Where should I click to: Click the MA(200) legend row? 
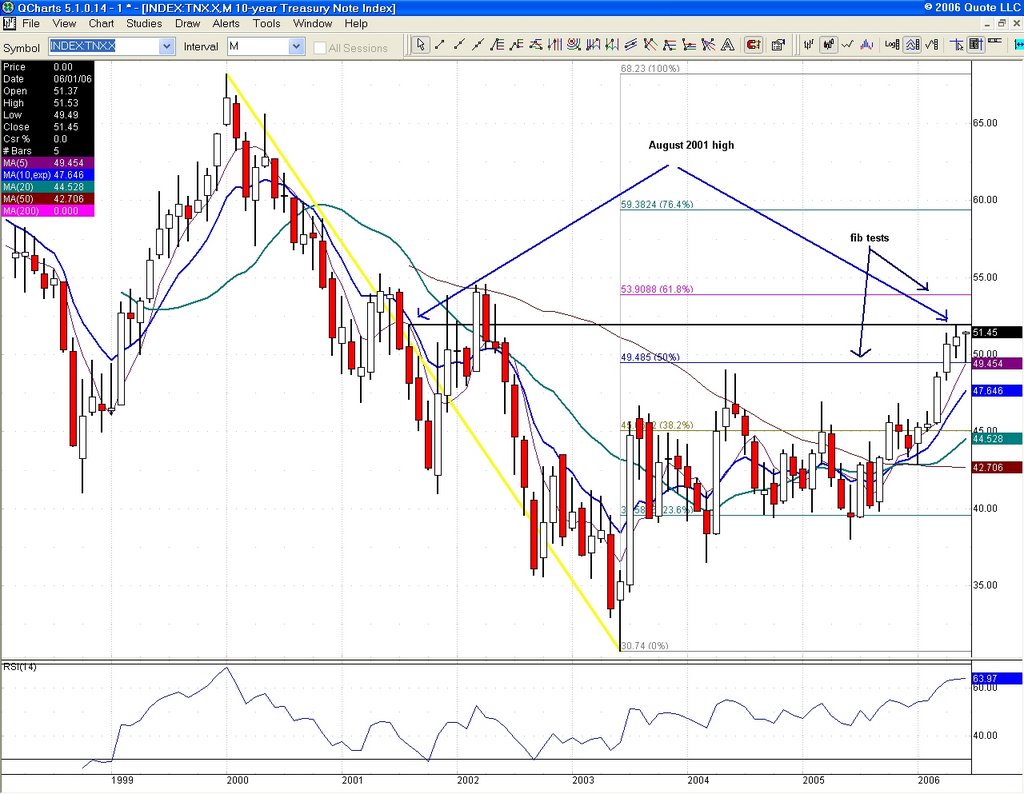(x=48, y=211)
